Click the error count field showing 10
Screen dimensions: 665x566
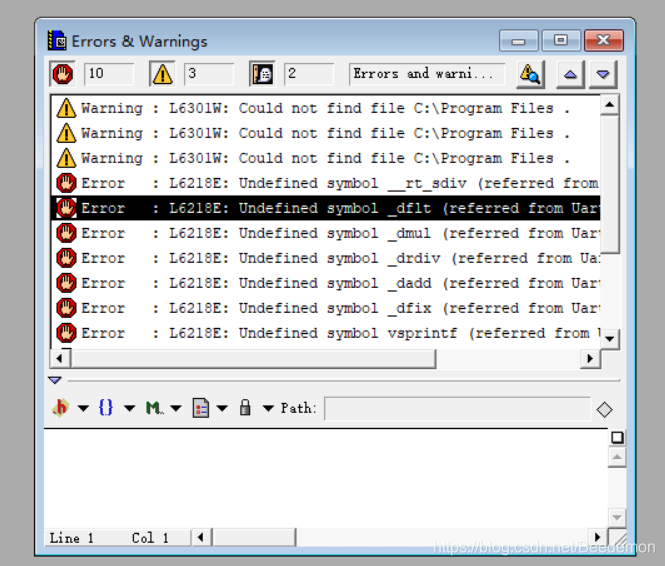click(x=109, y=74)
